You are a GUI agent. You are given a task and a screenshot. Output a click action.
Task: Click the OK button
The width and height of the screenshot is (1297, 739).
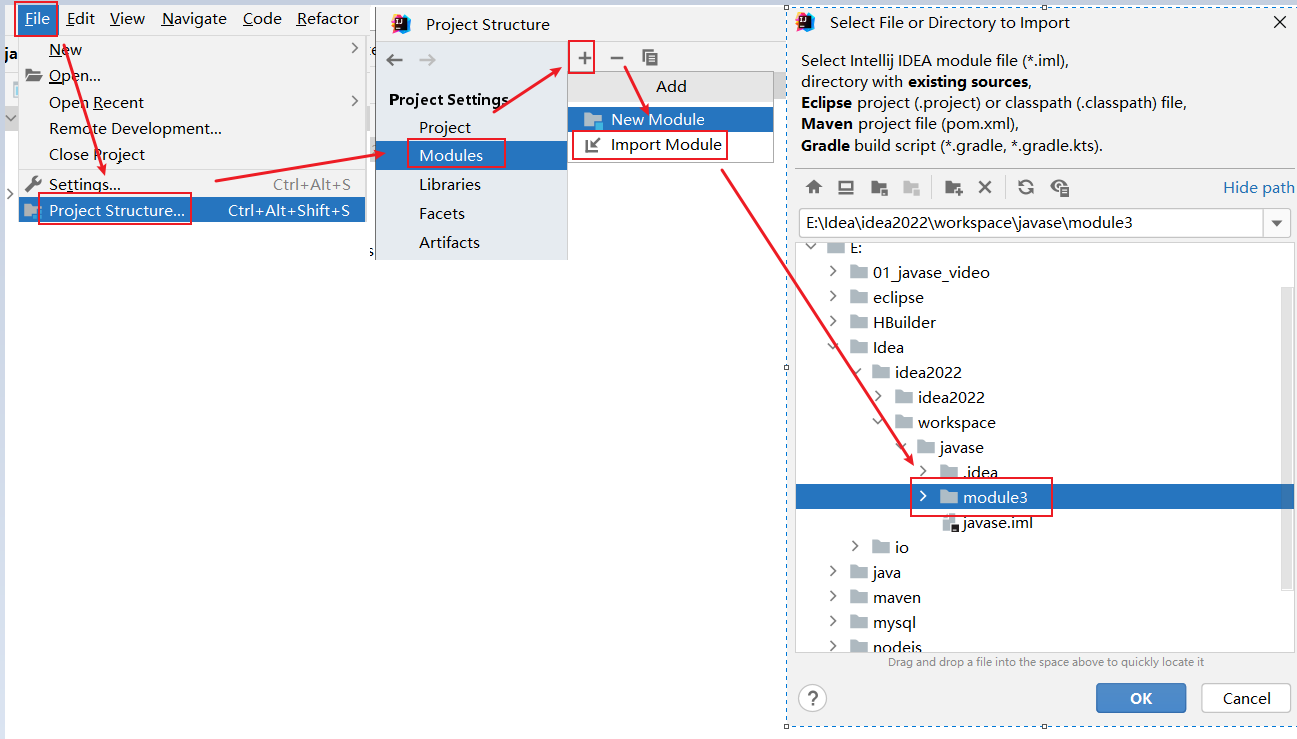tap(1140, 698)
